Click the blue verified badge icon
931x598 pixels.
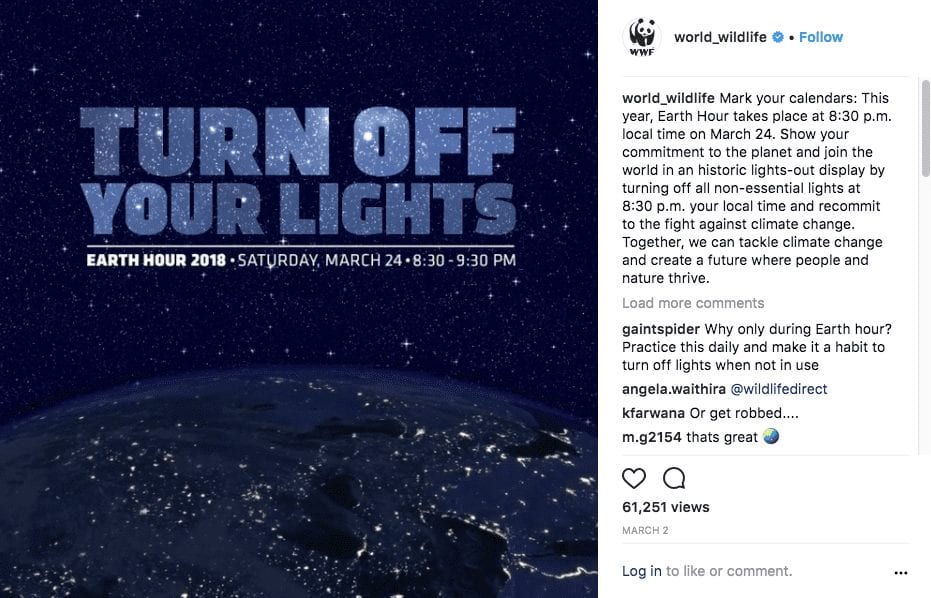click(778, 37)
